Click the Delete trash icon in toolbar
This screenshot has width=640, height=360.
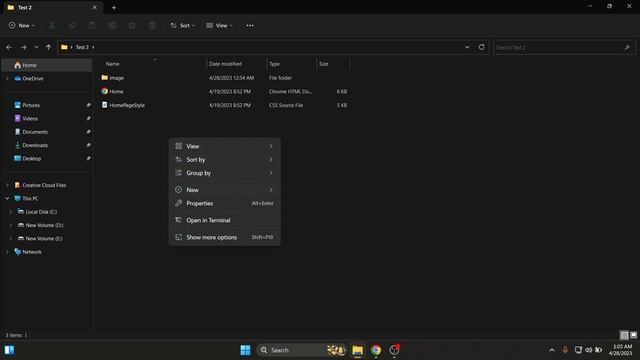(152, 25)
